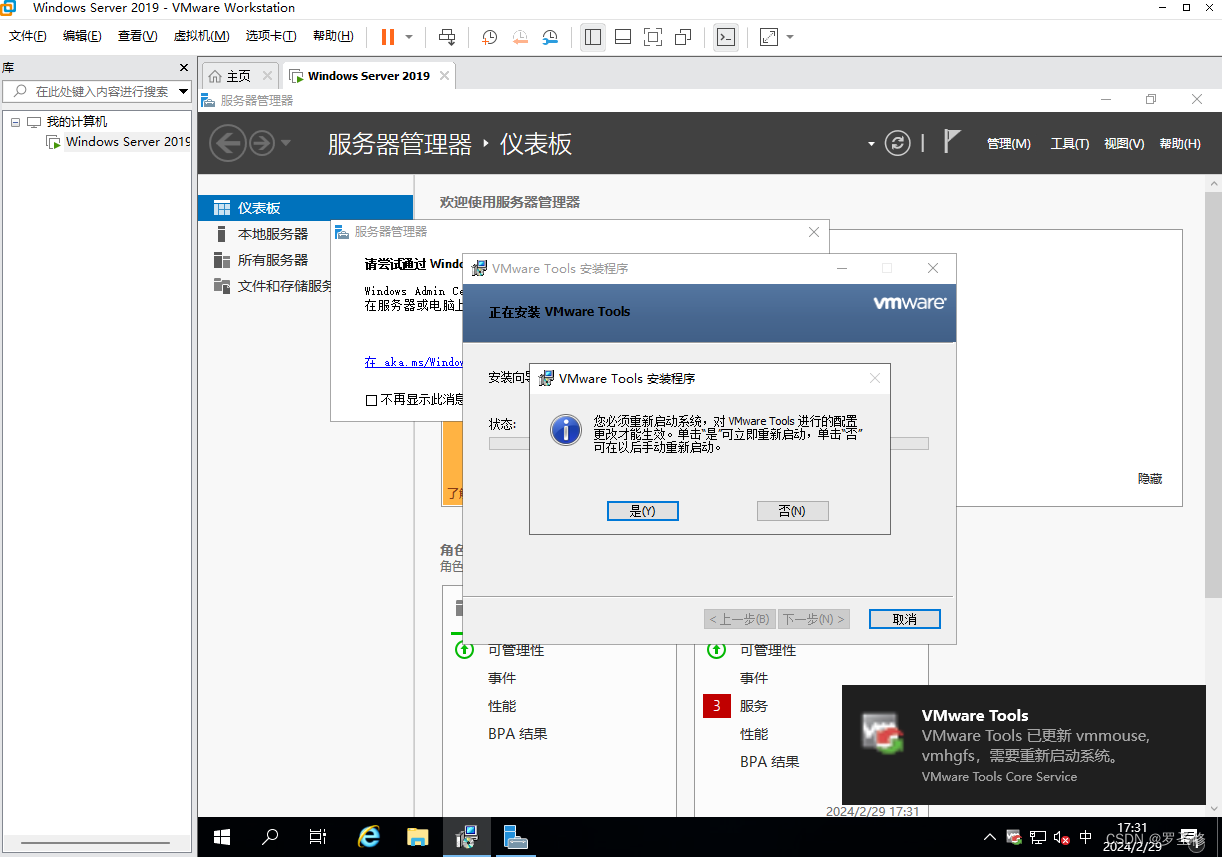The width and height of the screenshot is (1222, 857).
Task: Click the revert snapshot toolbar icon
Action: (520, 37)
